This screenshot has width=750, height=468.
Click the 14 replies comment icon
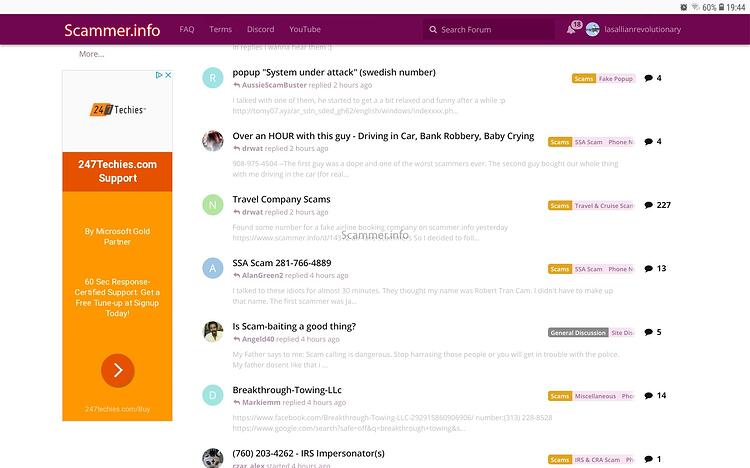649,396
